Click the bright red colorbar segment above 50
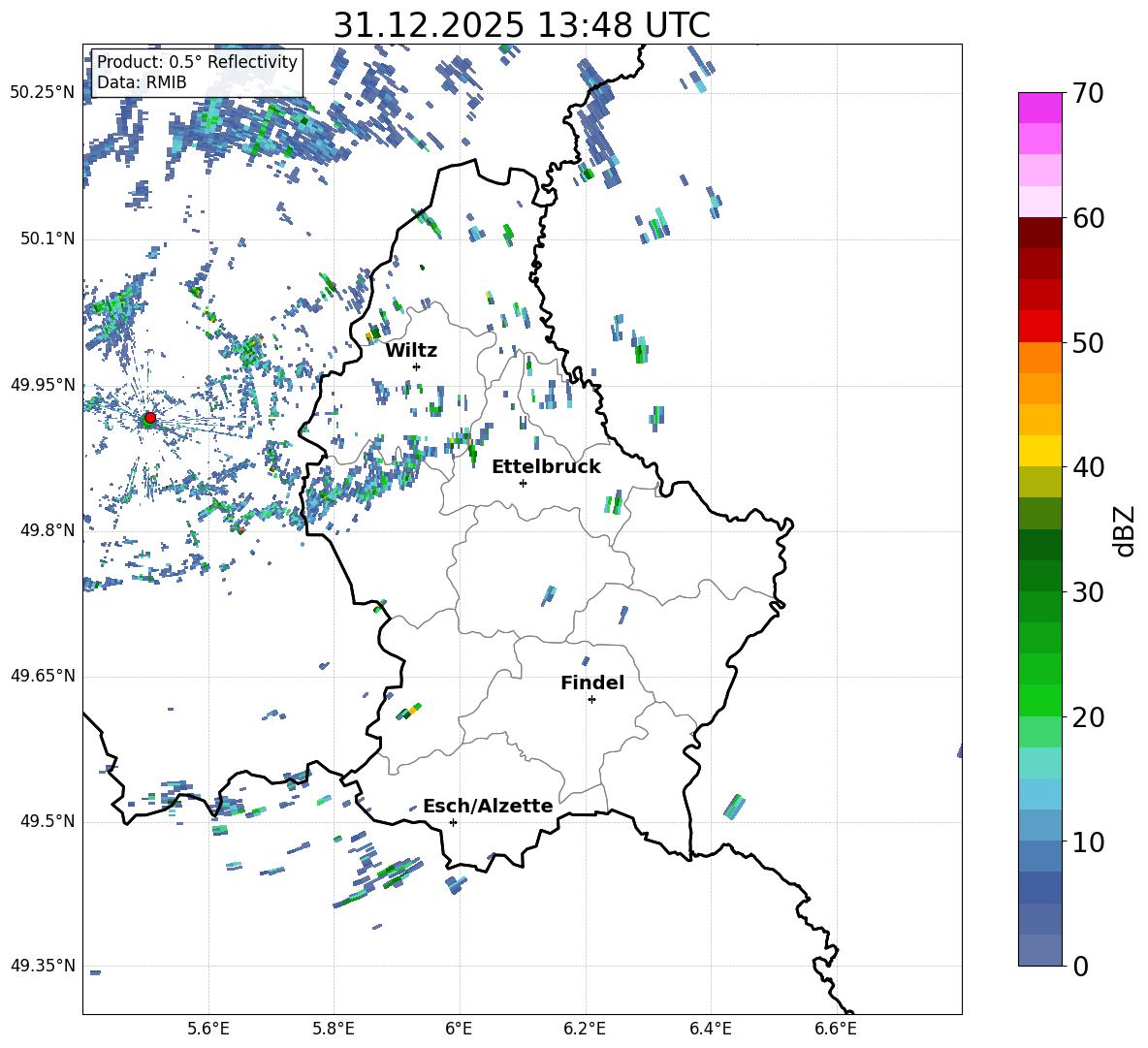1148x1048 pixels. pyautogui.click(x=1040, y=327)
